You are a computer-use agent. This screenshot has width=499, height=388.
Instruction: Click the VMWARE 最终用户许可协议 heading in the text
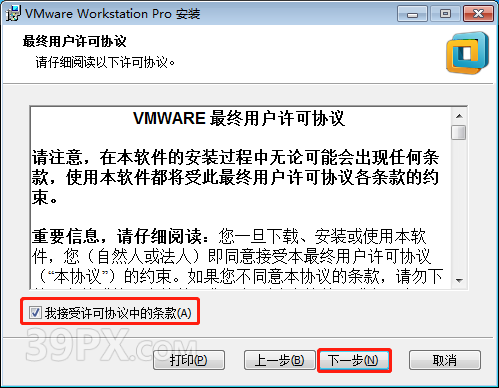click(239, 118)
